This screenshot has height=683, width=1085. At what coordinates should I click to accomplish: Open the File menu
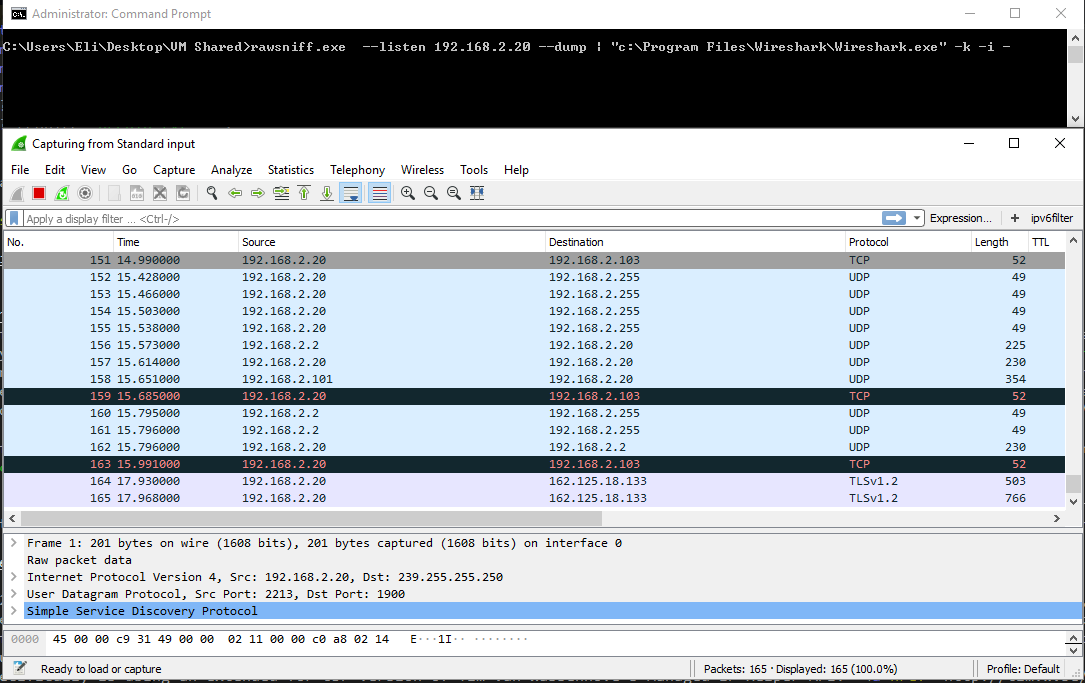pos(20,170)
